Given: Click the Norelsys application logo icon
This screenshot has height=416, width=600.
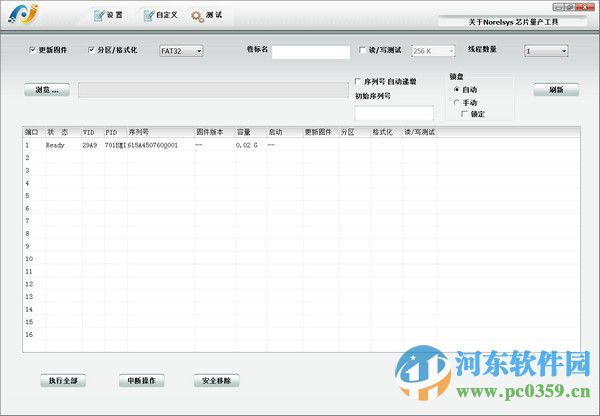Looking at the screenshot, I should pos(24,14).
